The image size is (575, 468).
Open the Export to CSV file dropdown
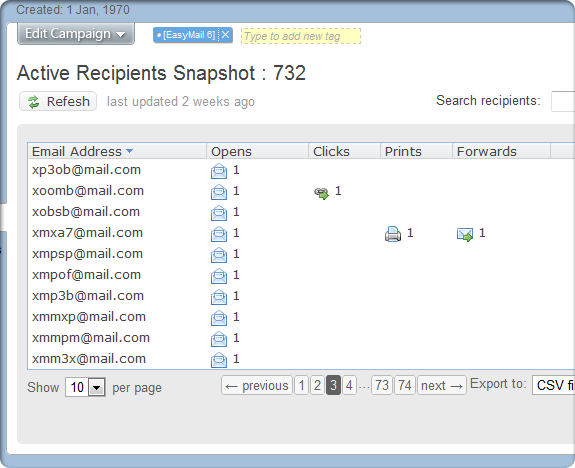pos(553,385)
